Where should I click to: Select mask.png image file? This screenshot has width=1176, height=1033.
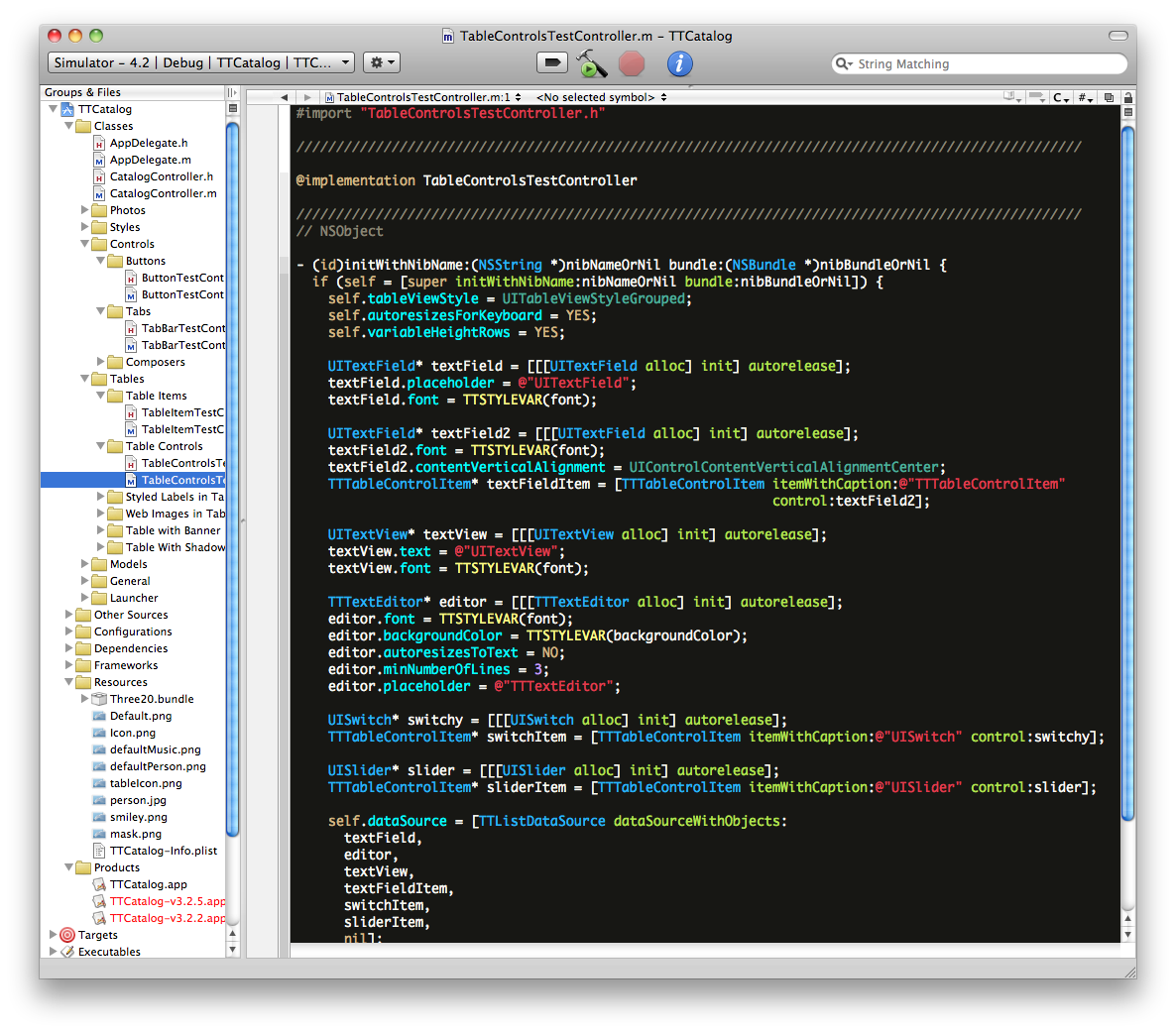coord(135,834)
